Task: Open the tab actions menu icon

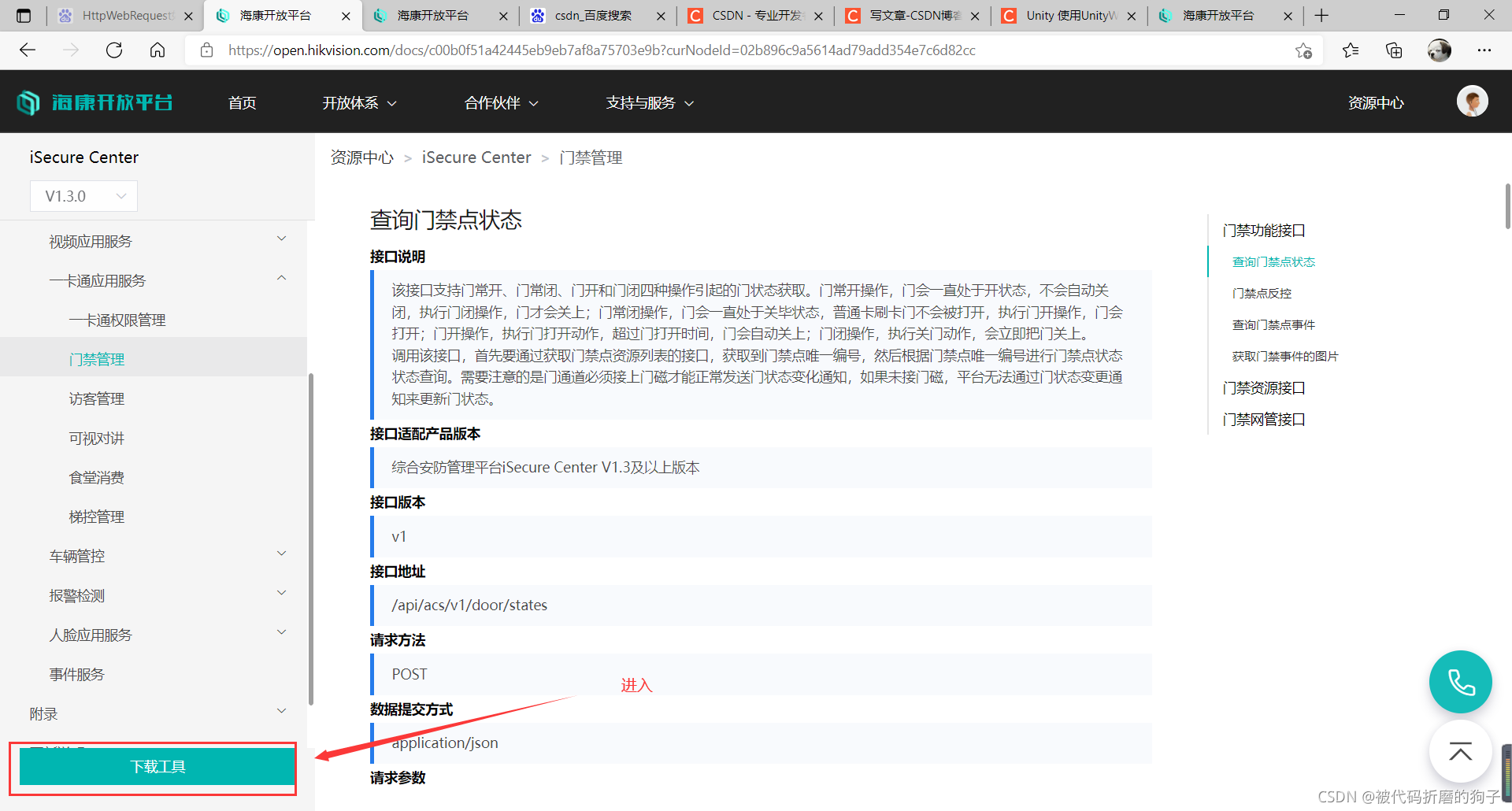Action: click(x=24, y=16)
